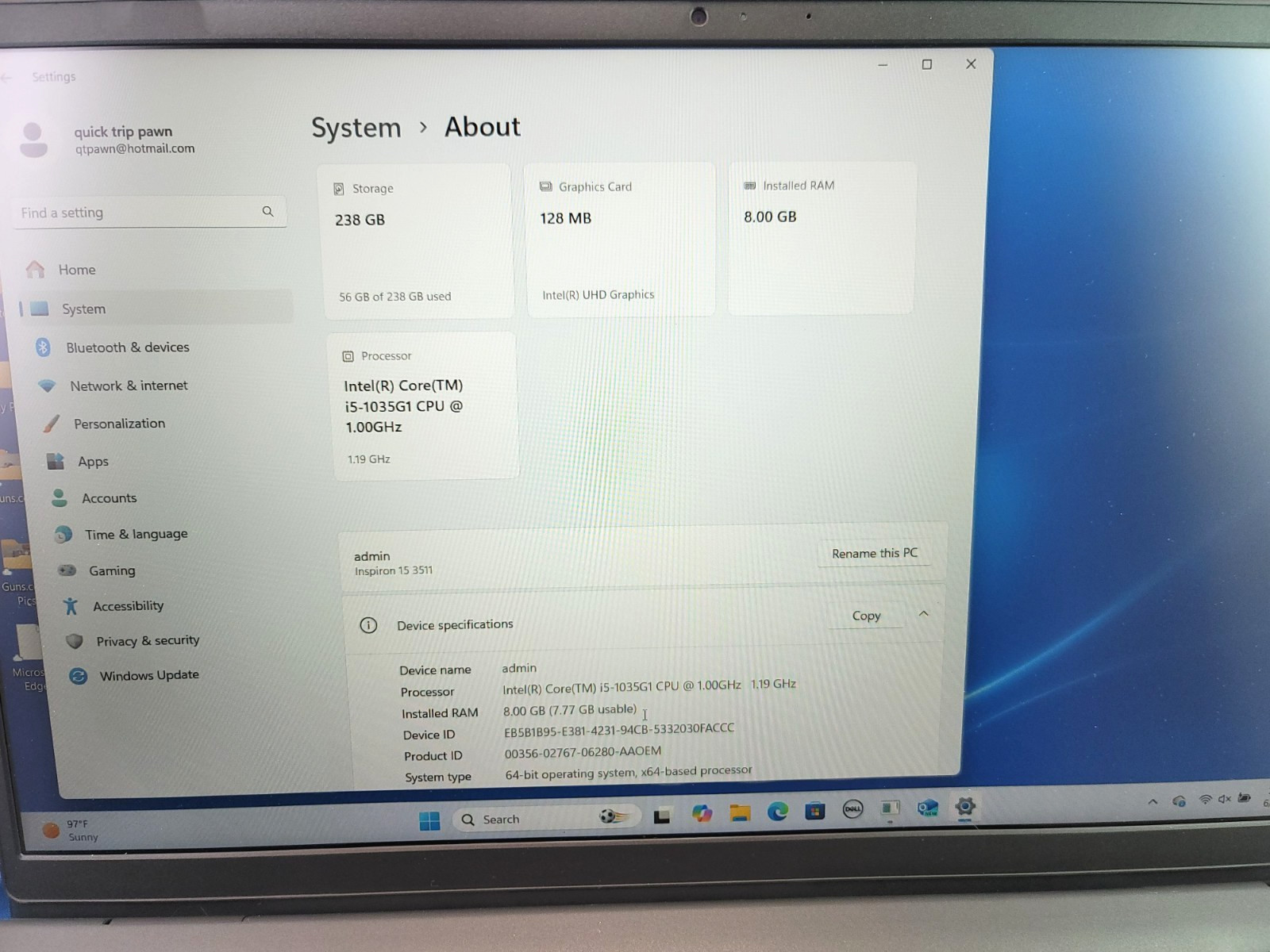This screenshot has height=952, width=1270.
Task: Click the magnifier icon in Find a setting
Action: (267, 211)
